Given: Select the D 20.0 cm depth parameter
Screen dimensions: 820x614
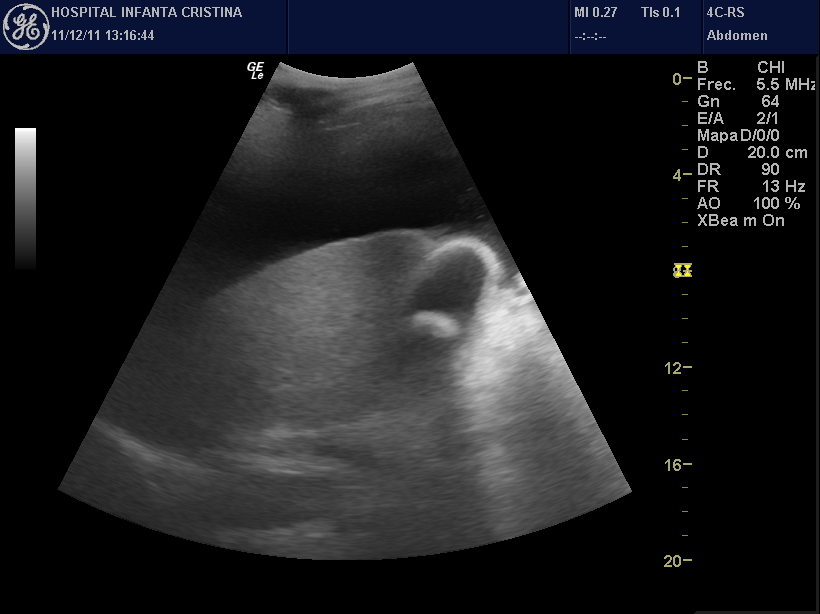Looking at the screenshot, I should [752, 153].
